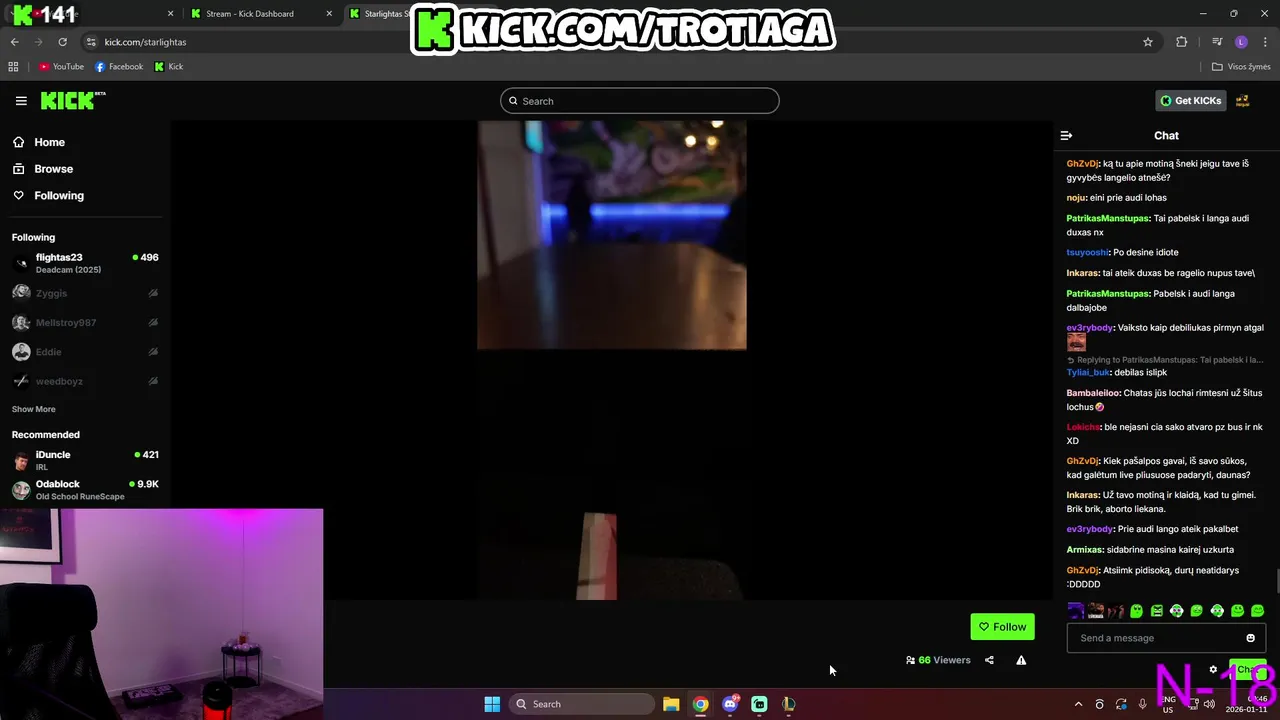Click Lokicha username in chat
The height and width of the screenshot is (720, 1280).
[x=1084, y=427]
